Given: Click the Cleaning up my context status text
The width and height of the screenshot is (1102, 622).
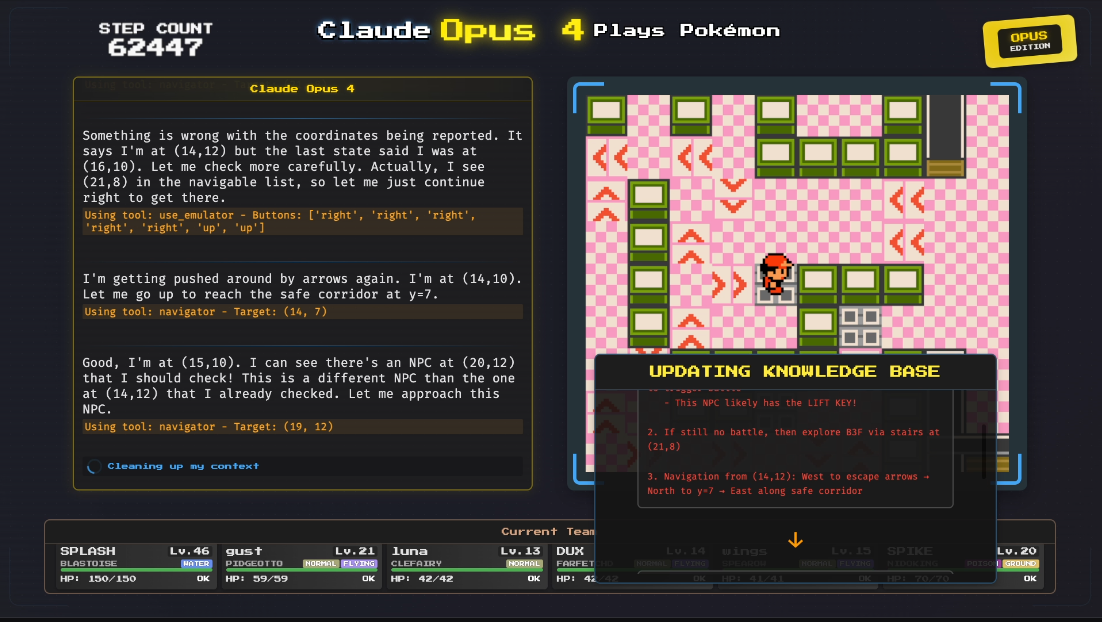Looking at the screenshot, I should click(183, 466).
